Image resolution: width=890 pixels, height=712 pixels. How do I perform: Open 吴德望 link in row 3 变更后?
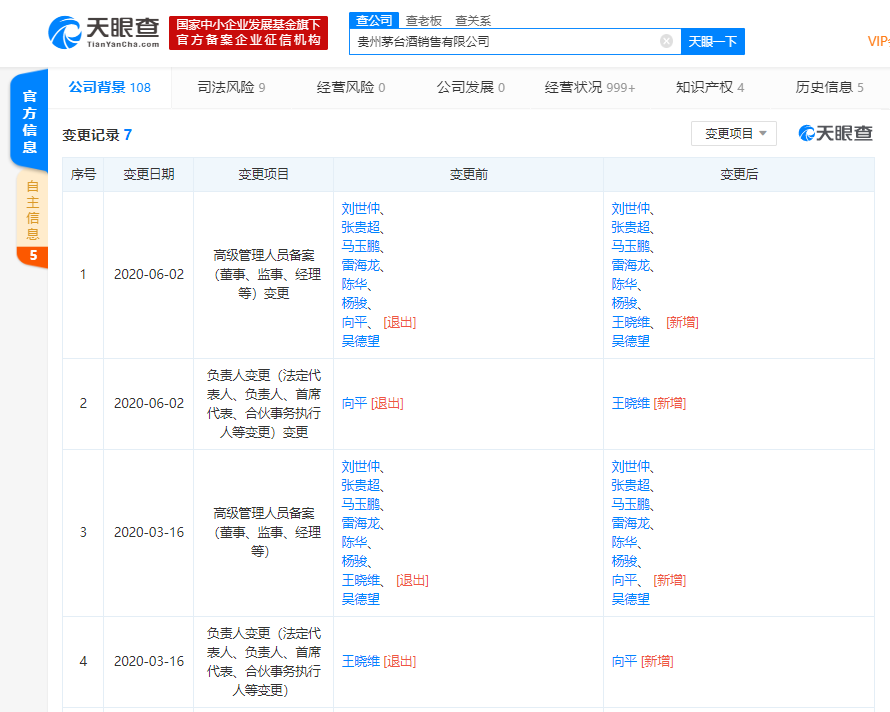tap(631, 598)
